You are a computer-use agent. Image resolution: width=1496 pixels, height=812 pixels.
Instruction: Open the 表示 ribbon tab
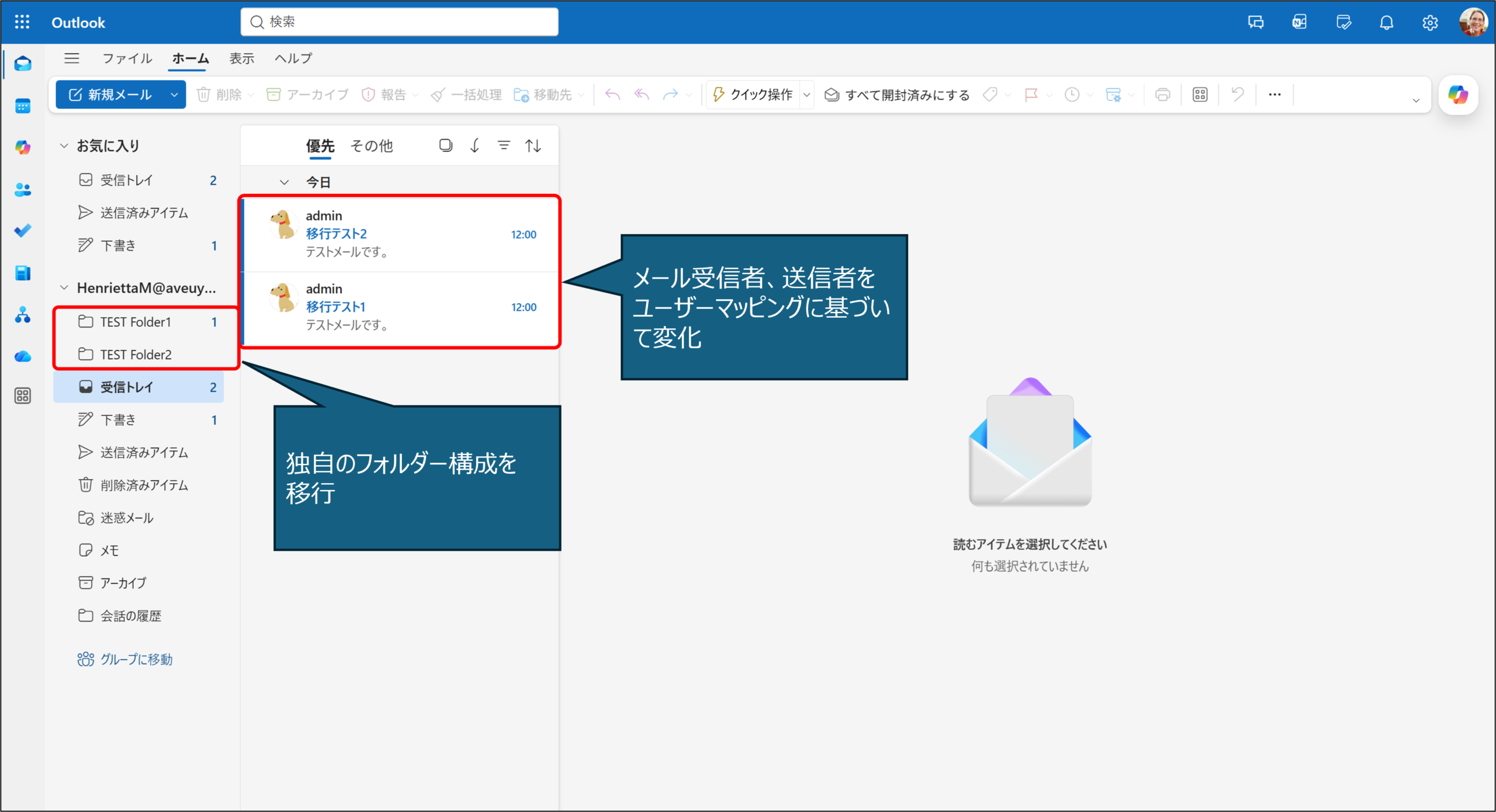tap(241, 58)
